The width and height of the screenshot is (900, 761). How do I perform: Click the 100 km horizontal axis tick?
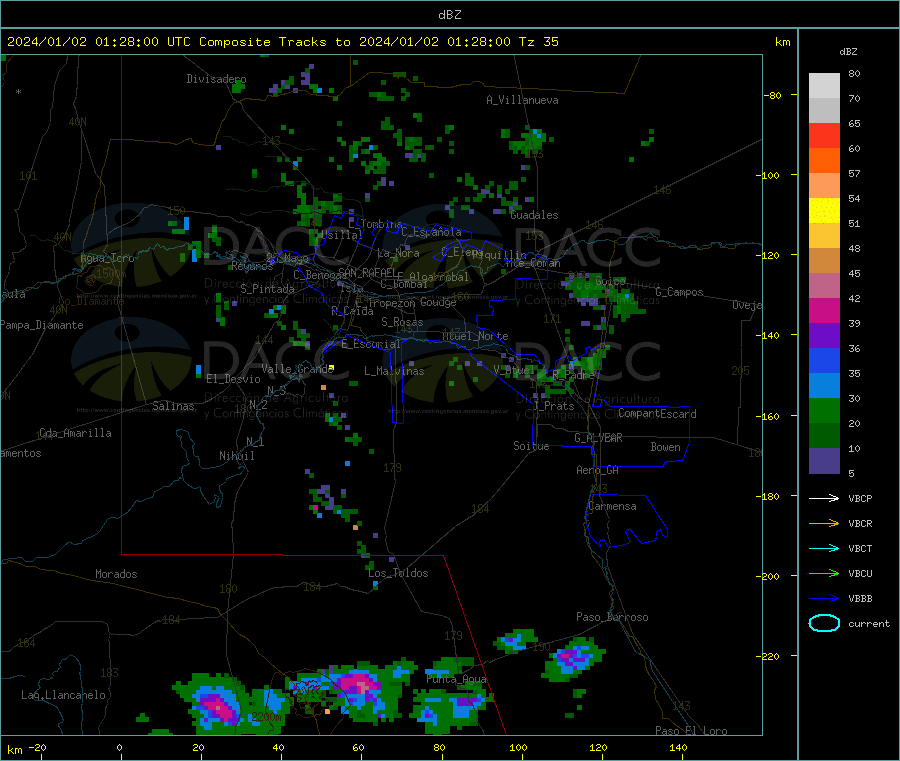(x=518, y=747)
